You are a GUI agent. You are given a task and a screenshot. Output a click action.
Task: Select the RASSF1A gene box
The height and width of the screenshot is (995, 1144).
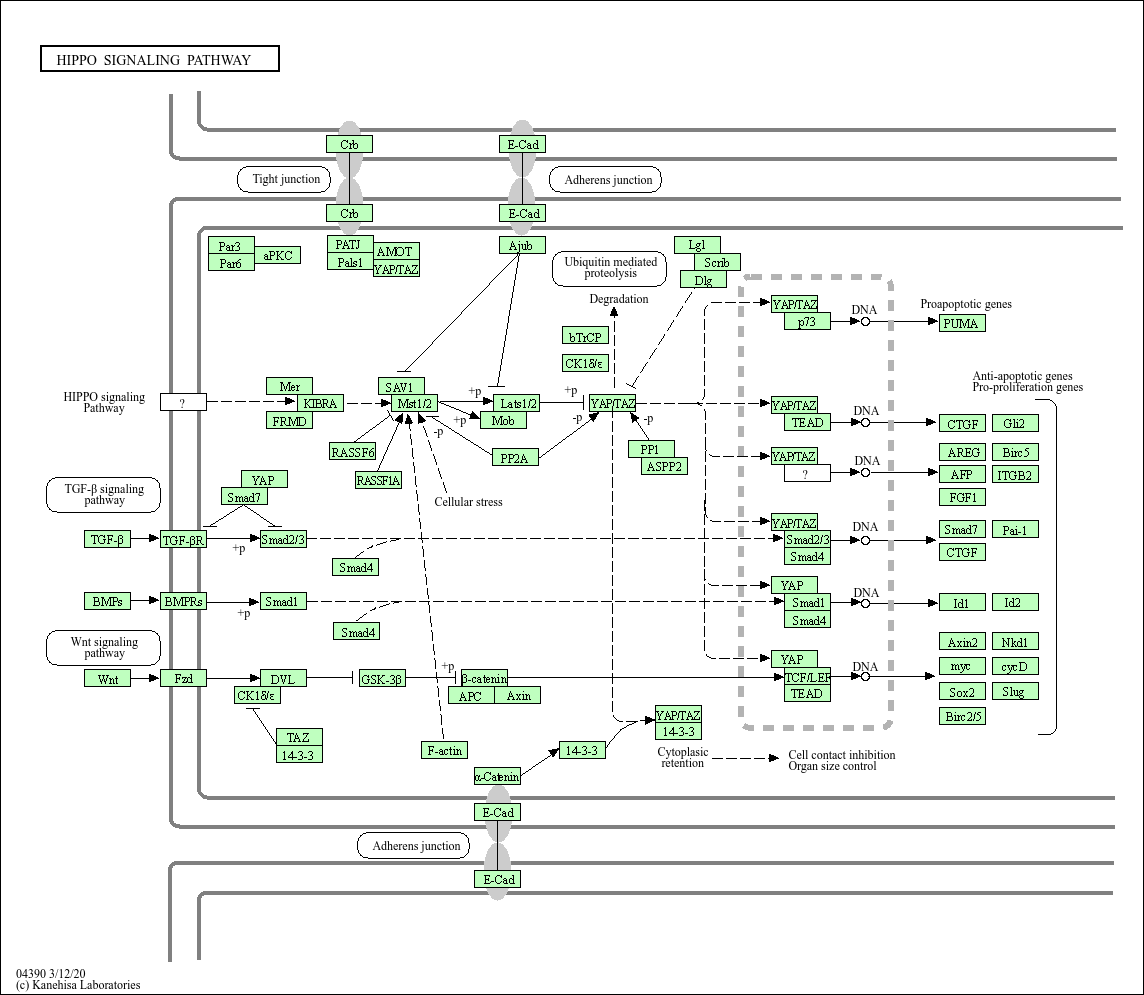[x=378, y=481]
